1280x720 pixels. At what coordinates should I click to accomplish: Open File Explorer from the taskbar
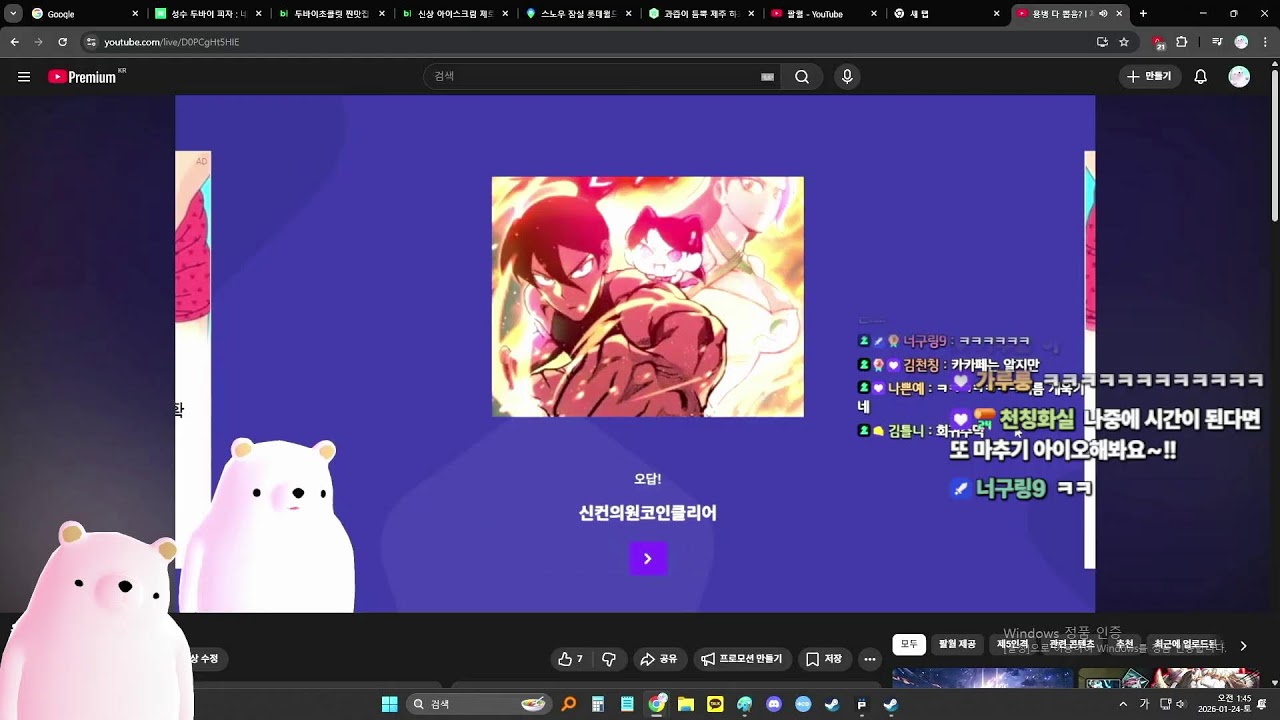tap(686, 704)
